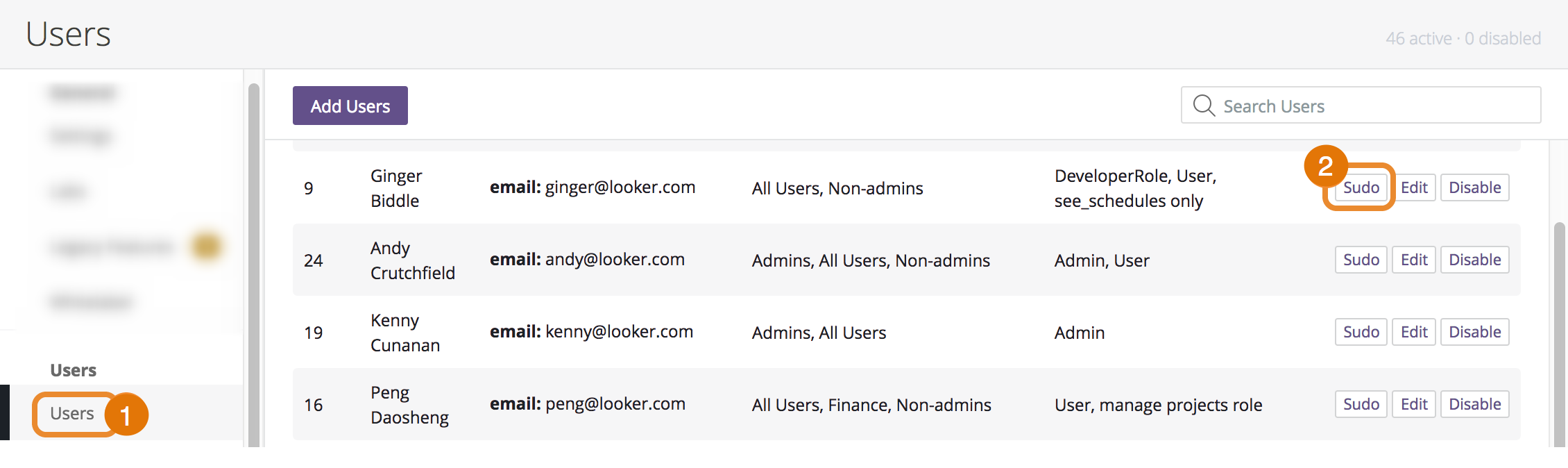Click the Add Users button
This screenshot has height=468, width=1568.
tap(350, 106)
